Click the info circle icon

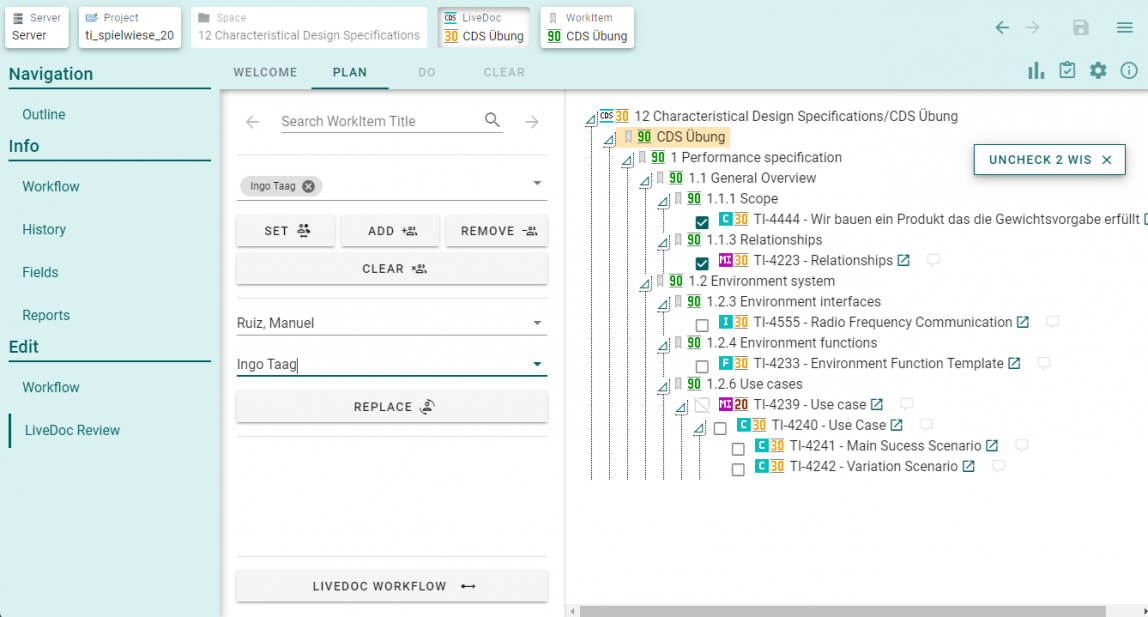click(x=1129, y=70)
